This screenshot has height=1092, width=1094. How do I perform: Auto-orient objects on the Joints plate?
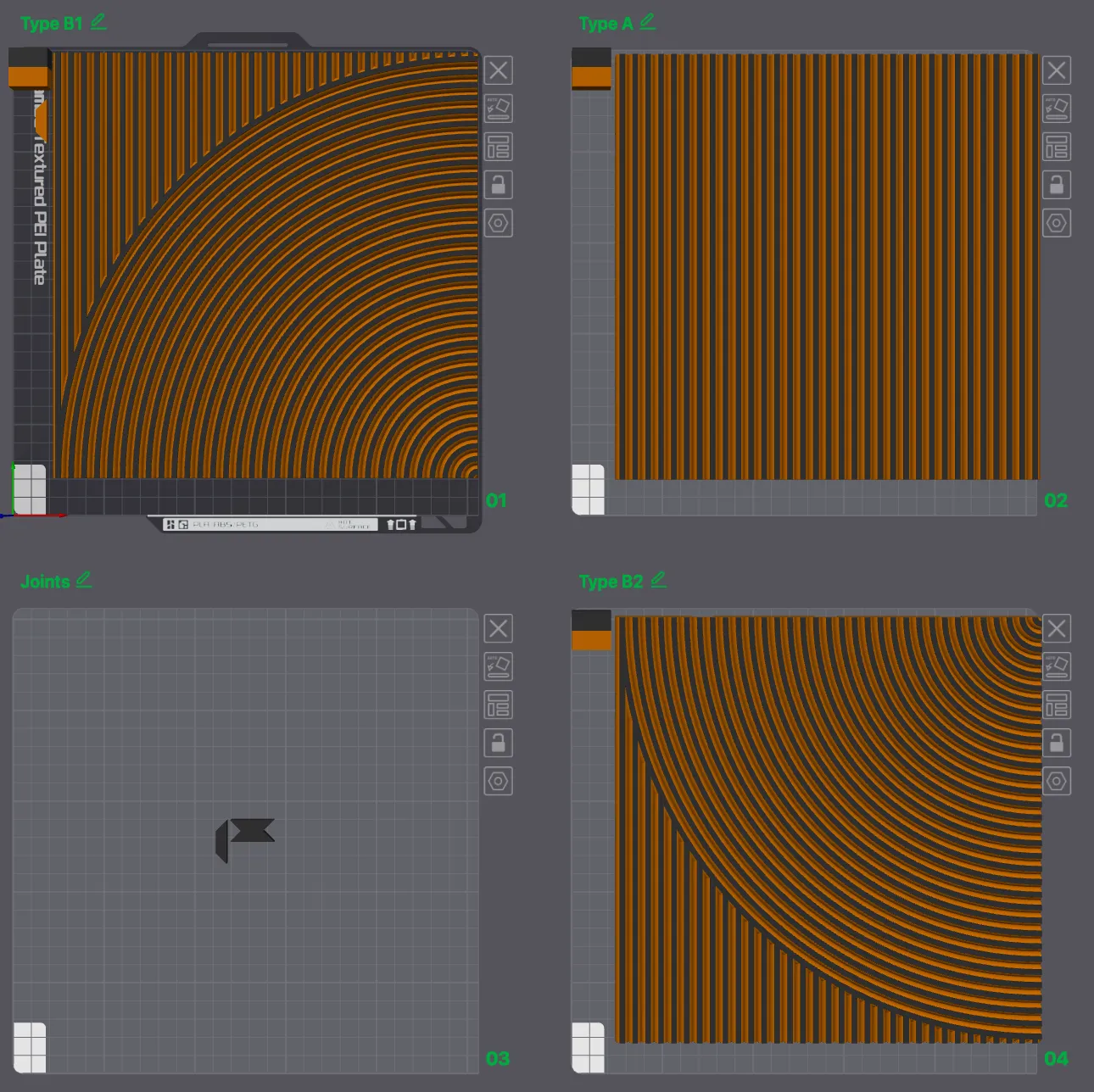click(498, 666)
